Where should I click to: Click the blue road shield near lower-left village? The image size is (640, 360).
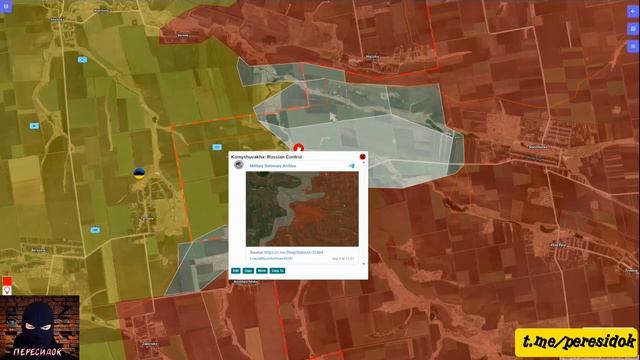tap(95, 230)
